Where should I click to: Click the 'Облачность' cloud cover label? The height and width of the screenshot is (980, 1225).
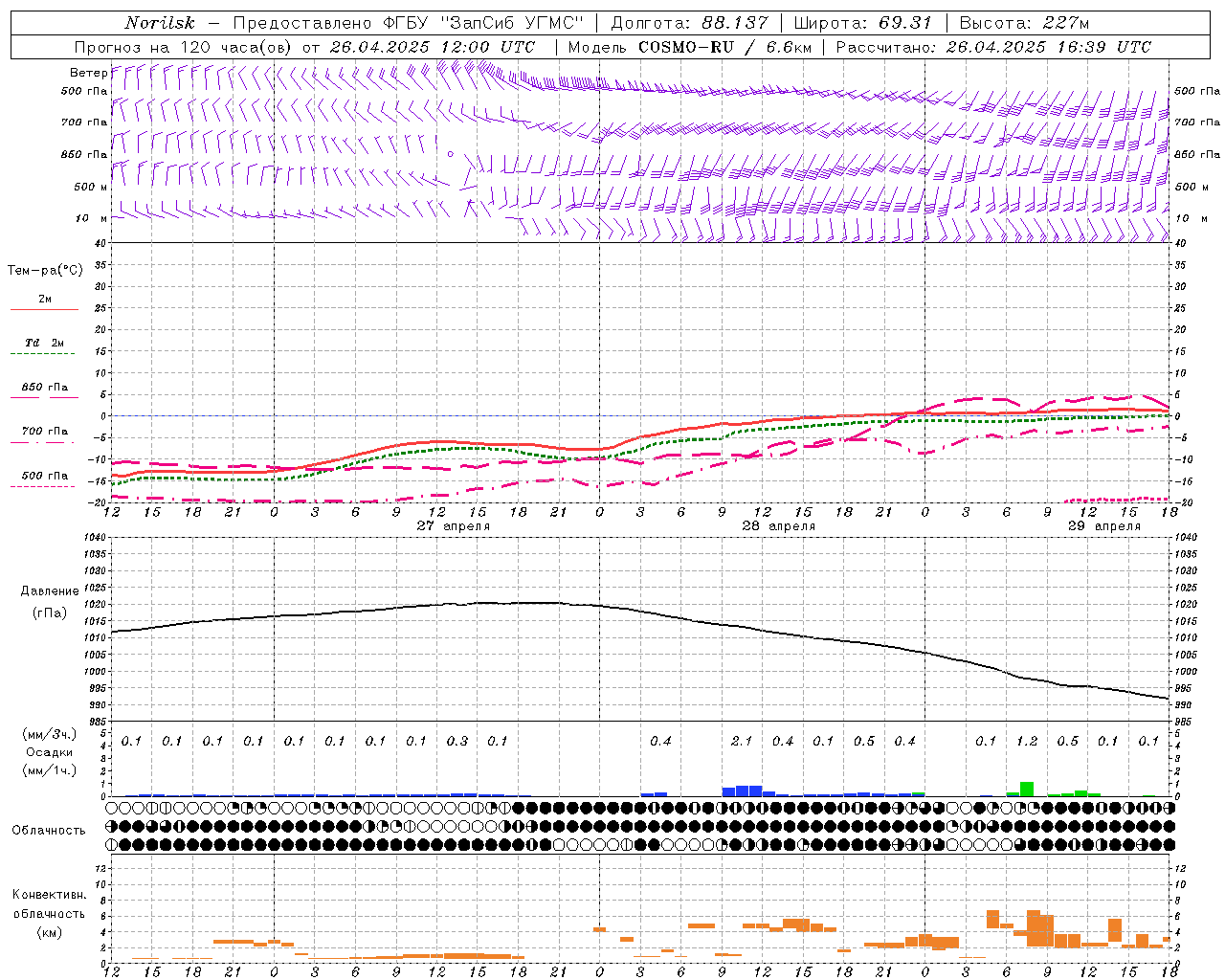[49, 831]
